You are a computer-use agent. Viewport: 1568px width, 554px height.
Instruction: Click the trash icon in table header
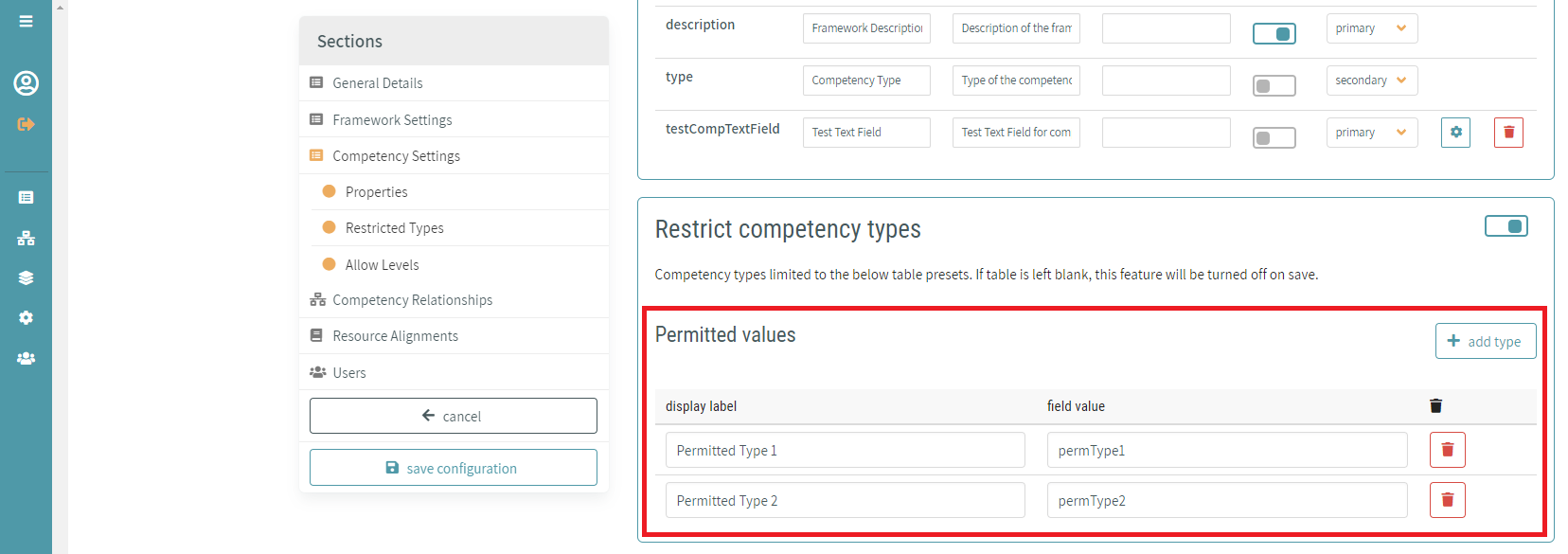click(x=1435, y=405)
